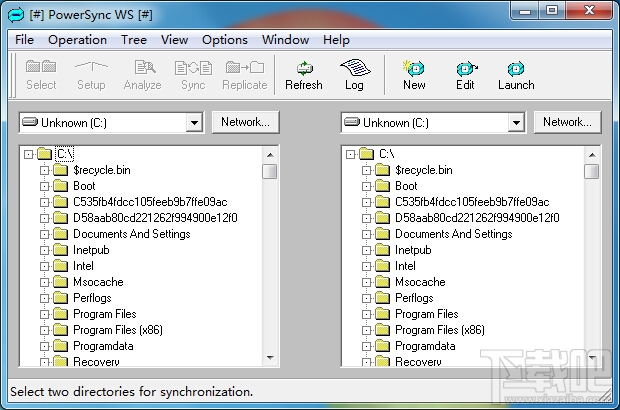620x410 pixels.
Task: Select left pane D58aab80cd221262f994900e12f0 folder
Action: (155, 218)
